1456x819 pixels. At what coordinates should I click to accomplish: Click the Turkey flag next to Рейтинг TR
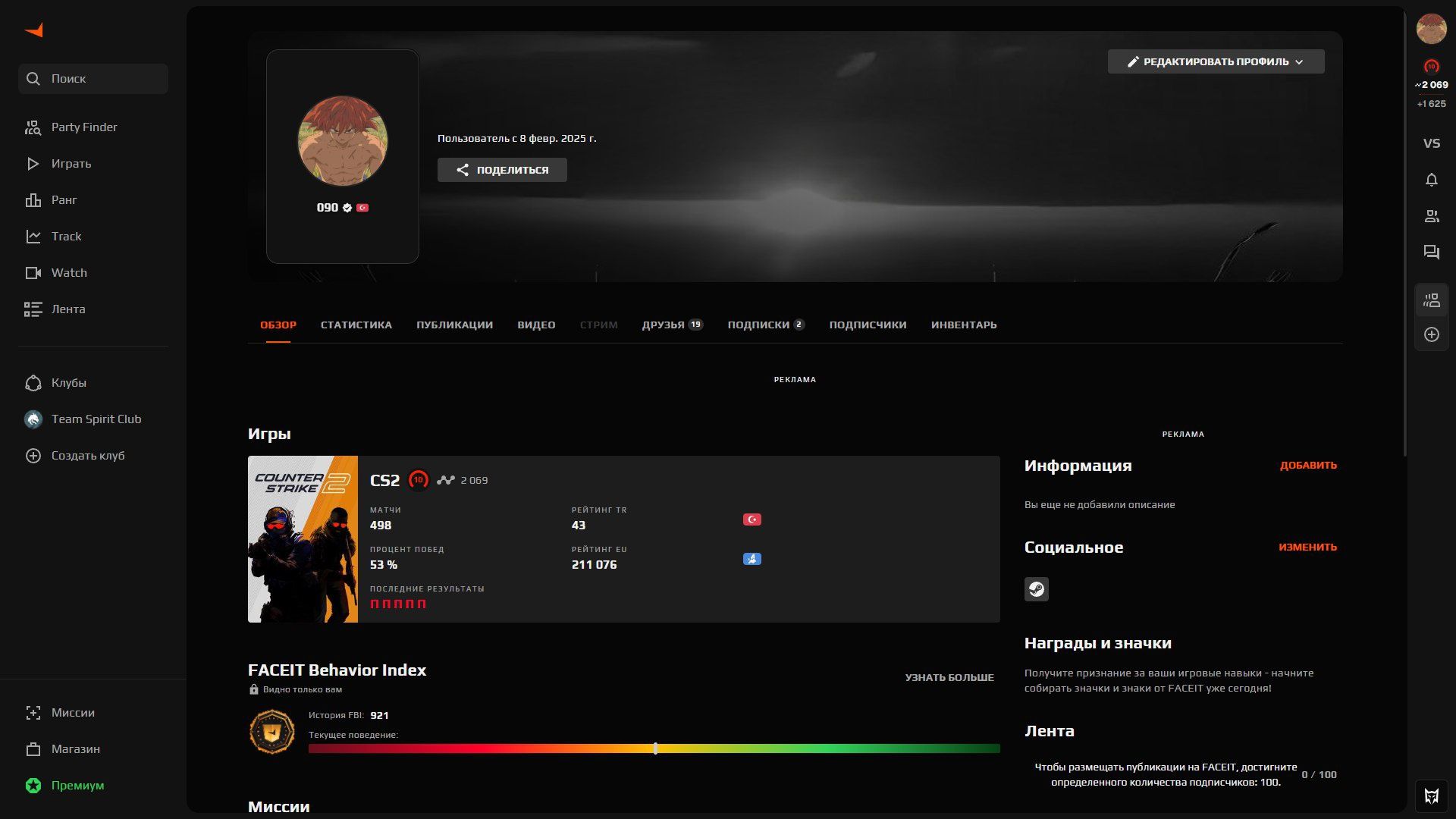tap(752, 519)
